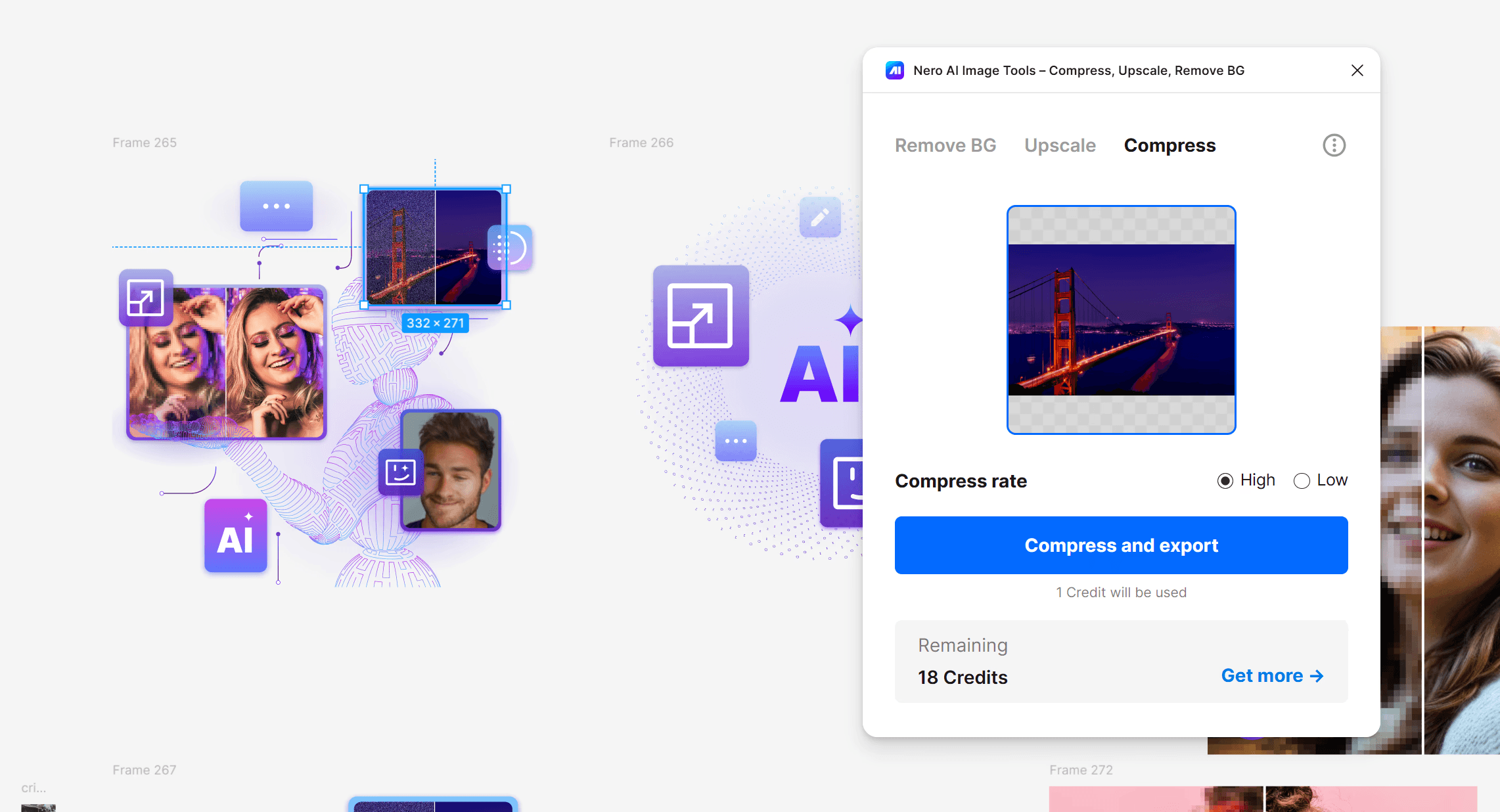Follow the Get more credits link

1271,675
